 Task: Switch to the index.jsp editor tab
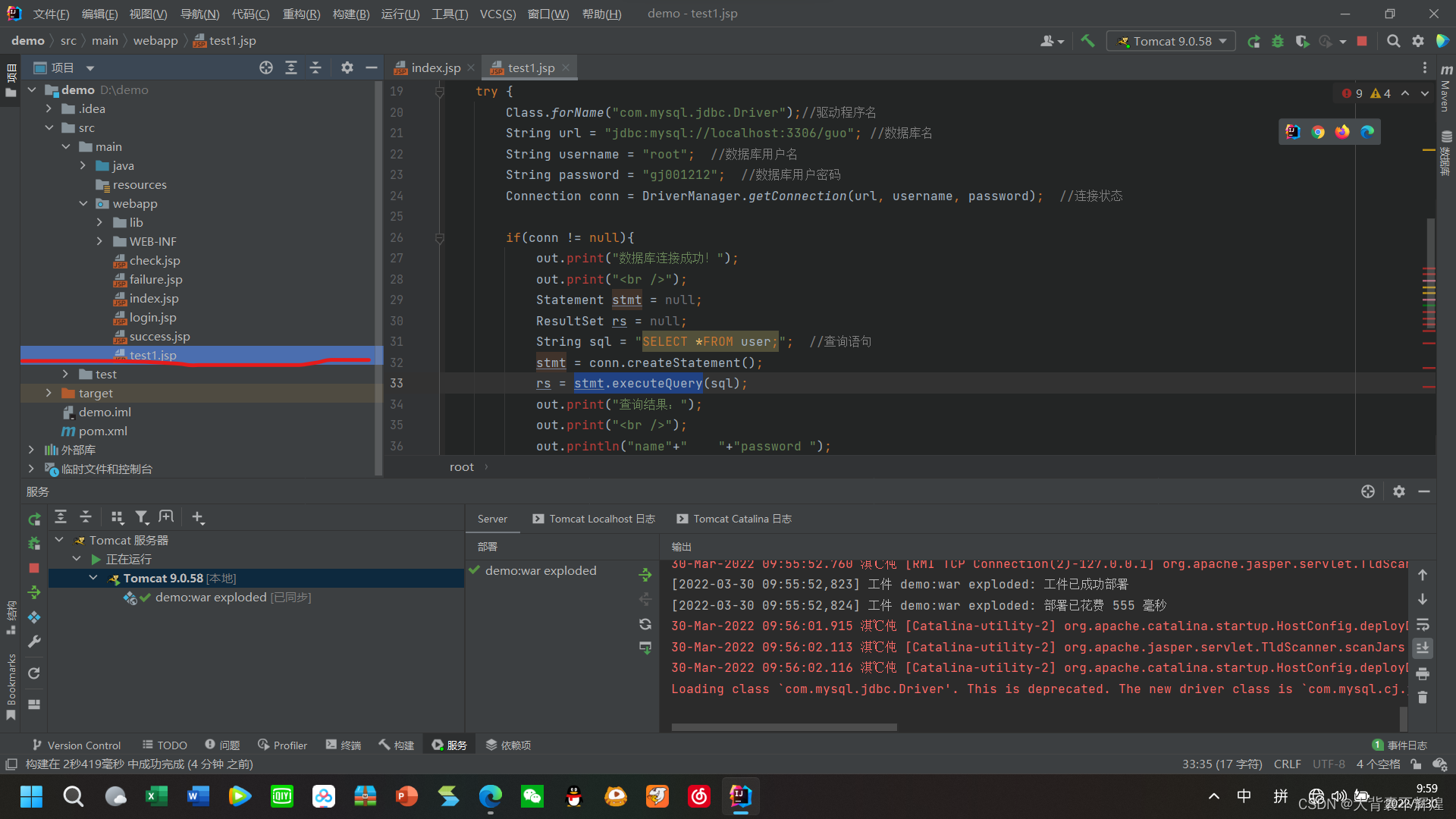(x=428, y=67)
